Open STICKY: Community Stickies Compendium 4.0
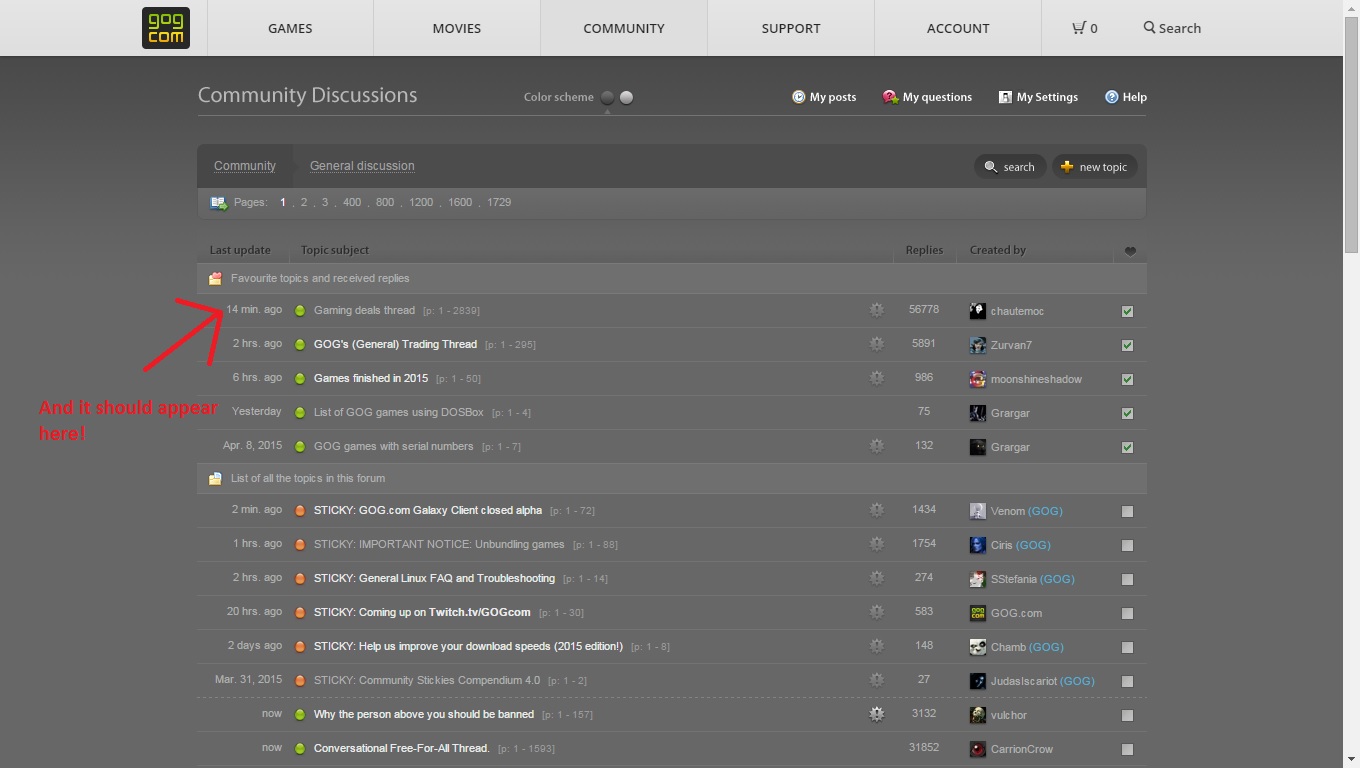1360x768 pixels. [427, 680]
